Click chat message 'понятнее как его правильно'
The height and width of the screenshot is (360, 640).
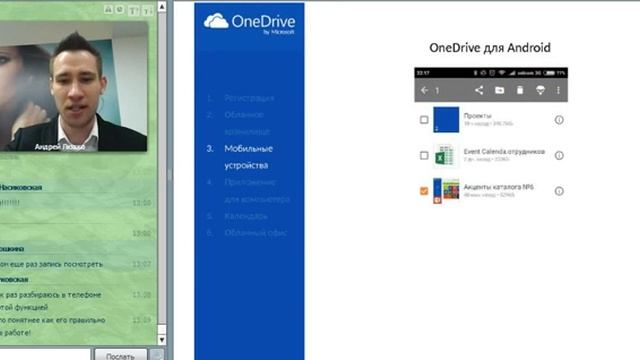(56, 320)
